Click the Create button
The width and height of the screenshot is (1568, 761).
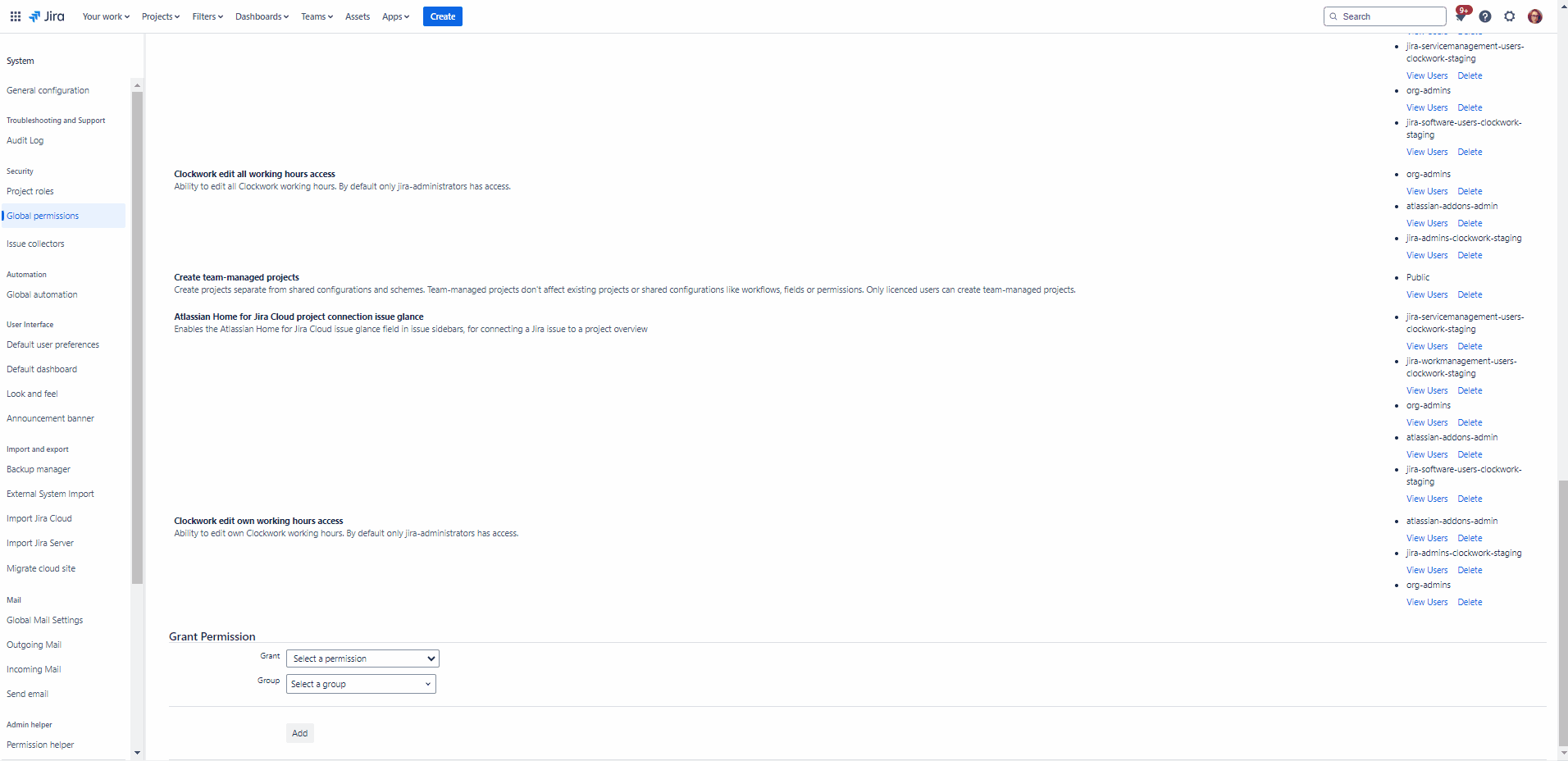tap(442, 16)
